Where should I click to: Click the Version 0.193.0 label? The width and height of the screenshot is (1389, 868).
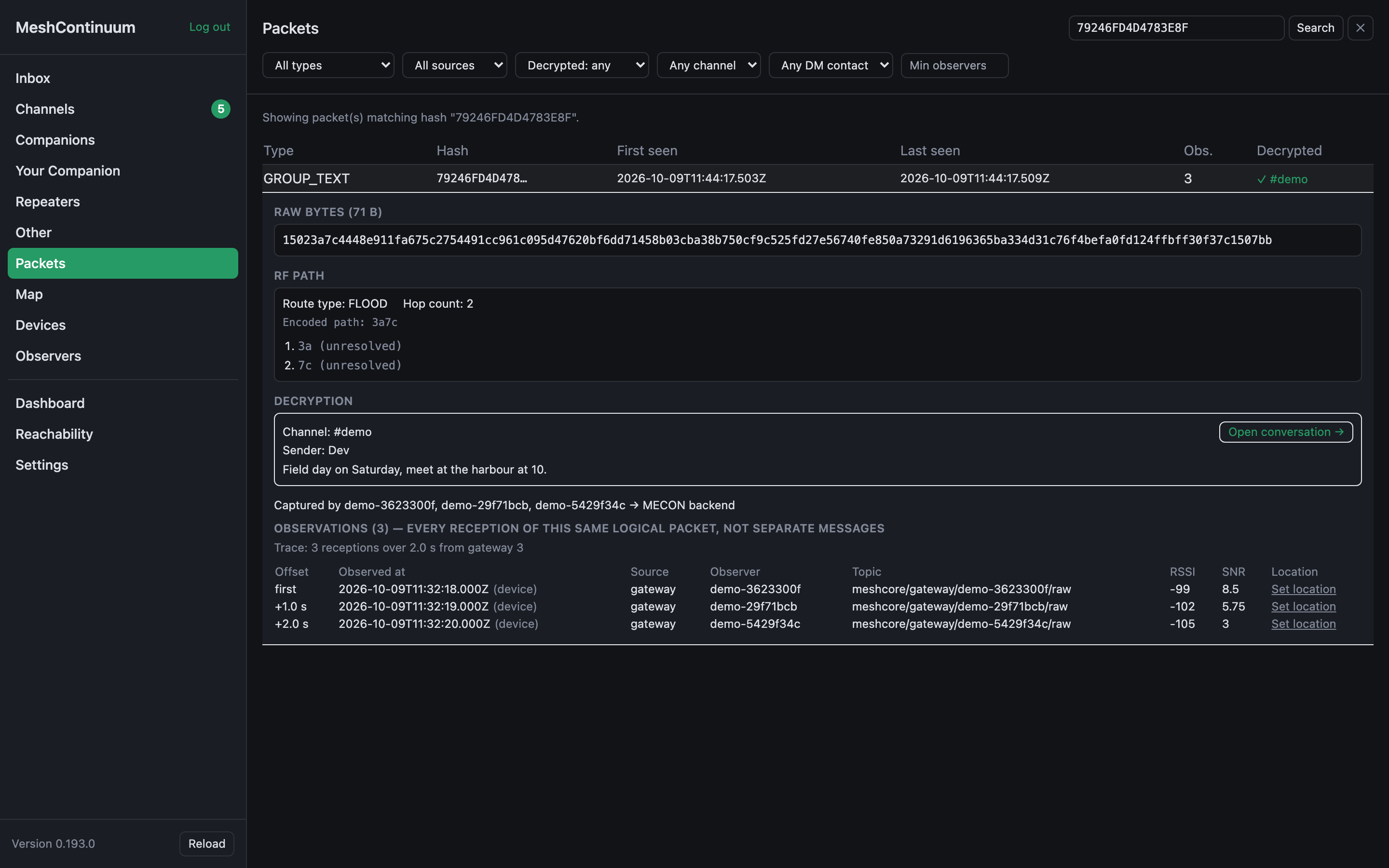pos(54,843)
